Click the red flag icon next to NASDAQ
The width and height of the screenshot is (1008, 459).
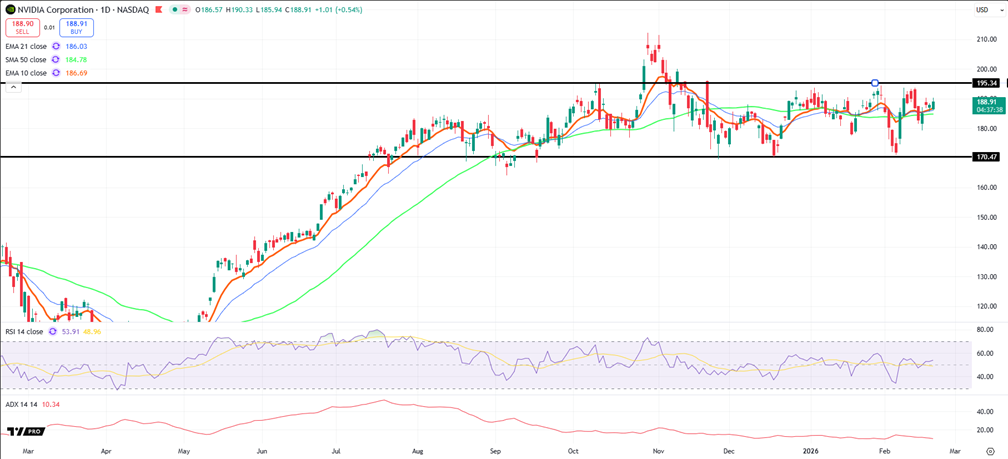pyautogui.click(x=156, y=9)
